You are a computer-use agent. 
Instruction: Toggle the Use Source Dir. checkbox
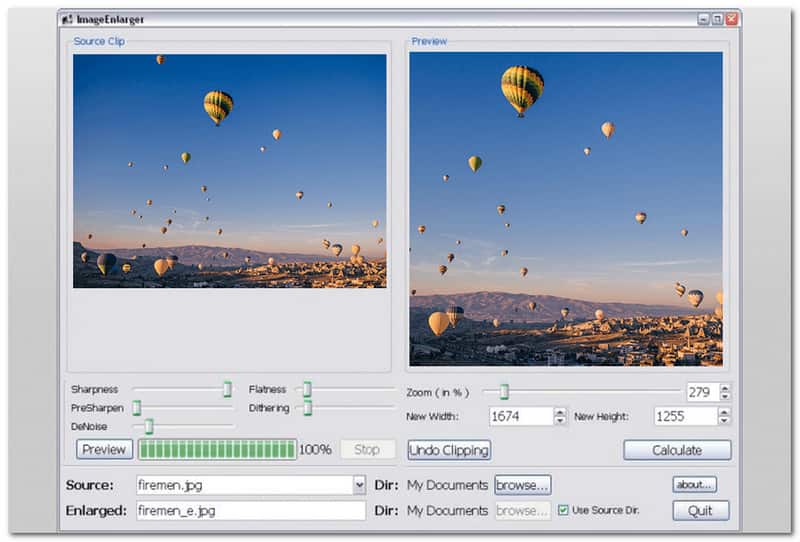click(x=563, y=510)
